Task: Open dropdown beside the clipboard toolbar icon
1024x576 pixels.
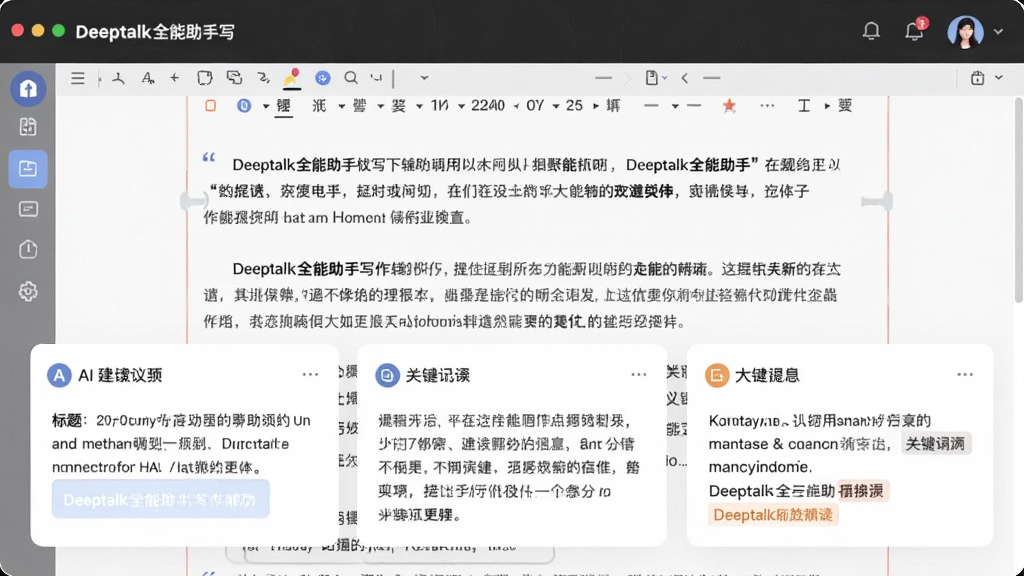Action: coord(999,78)
